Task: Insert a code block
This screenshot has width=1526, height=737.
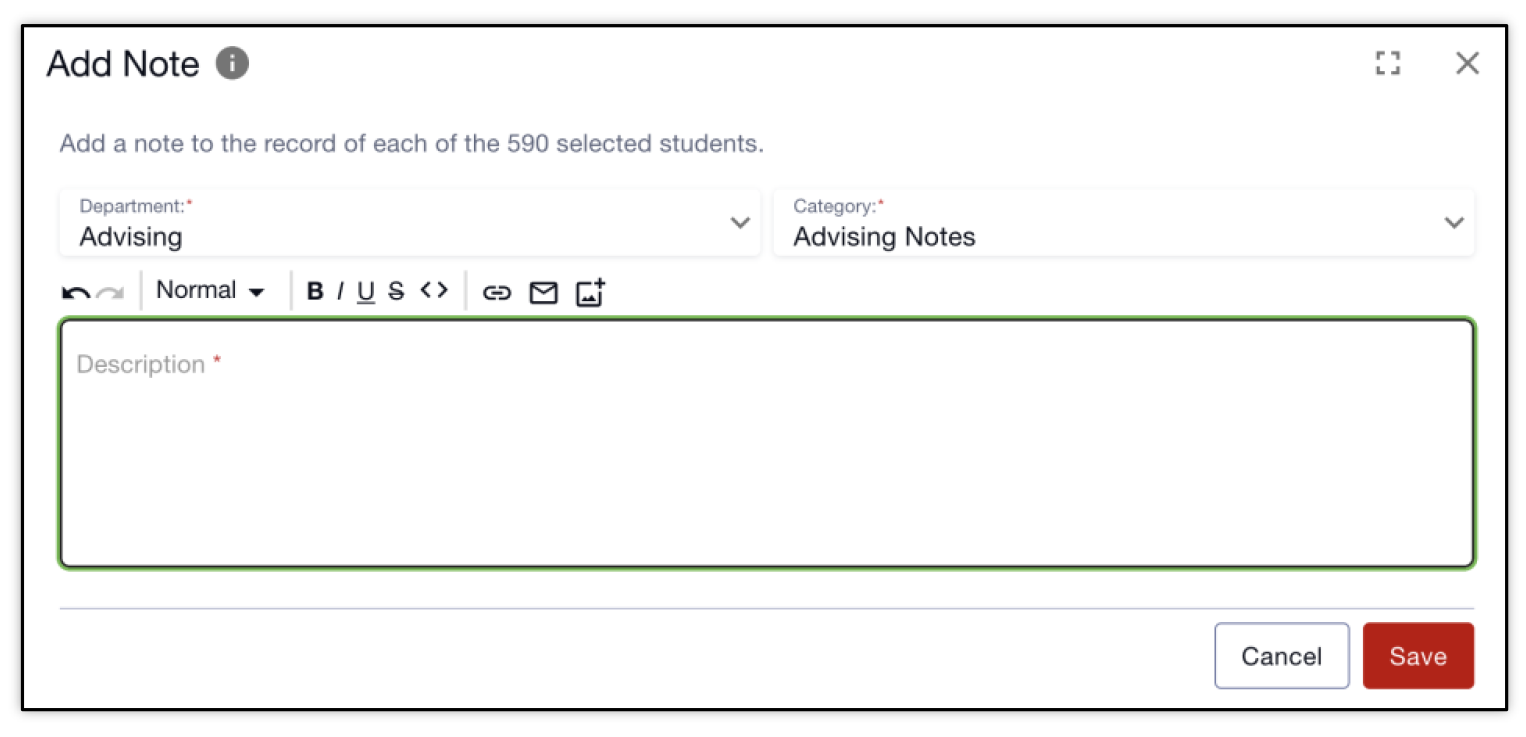Action: click(434, 290)
